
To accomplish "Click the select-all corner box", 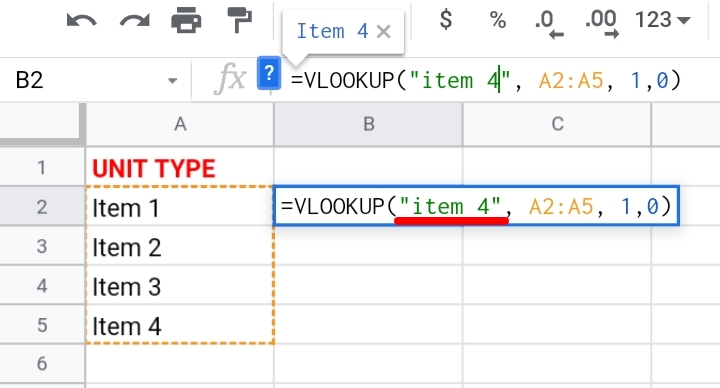I will tap(42, 124).
